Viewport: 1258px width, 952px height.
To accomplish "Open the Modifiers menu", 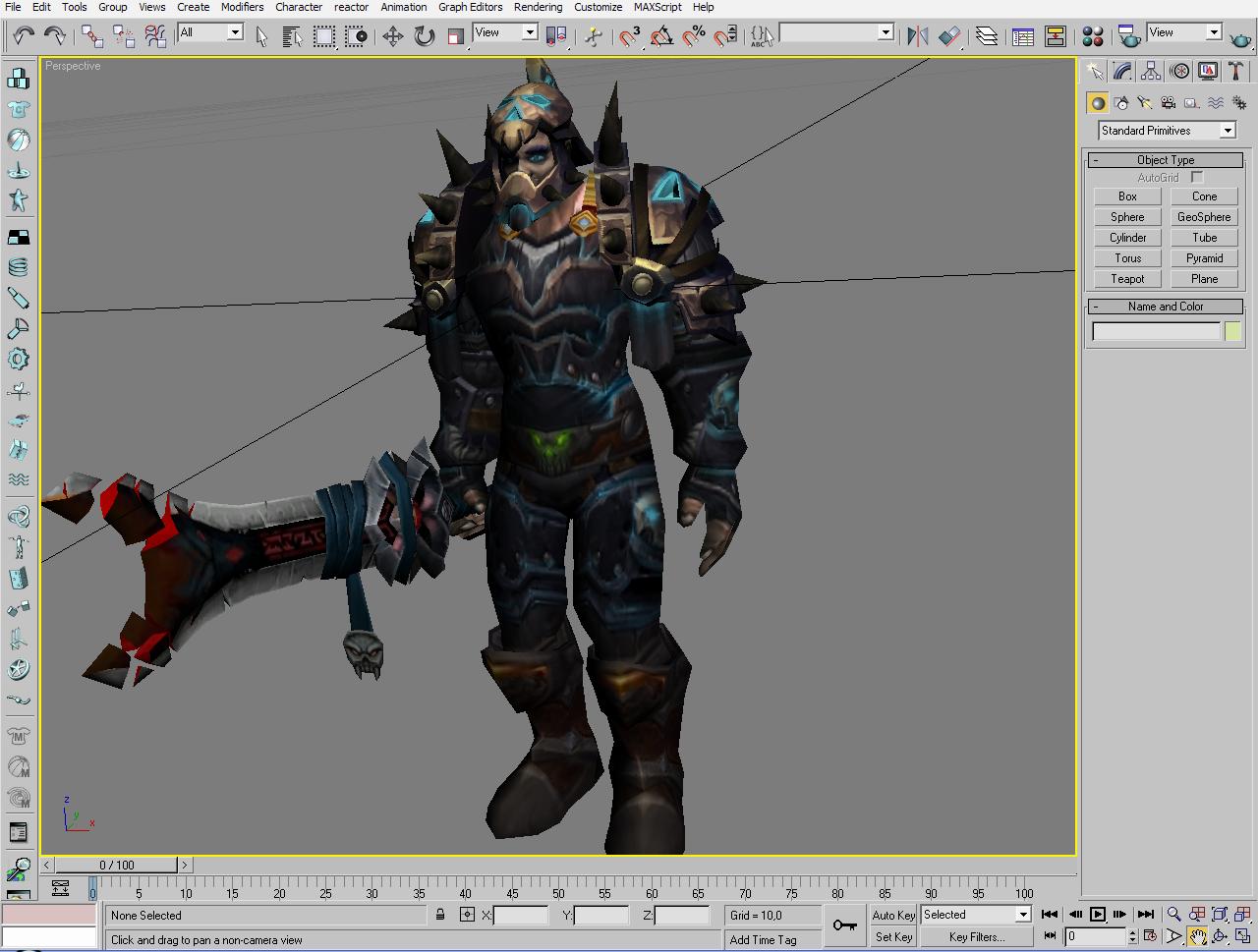I will [x=242, y=7].
